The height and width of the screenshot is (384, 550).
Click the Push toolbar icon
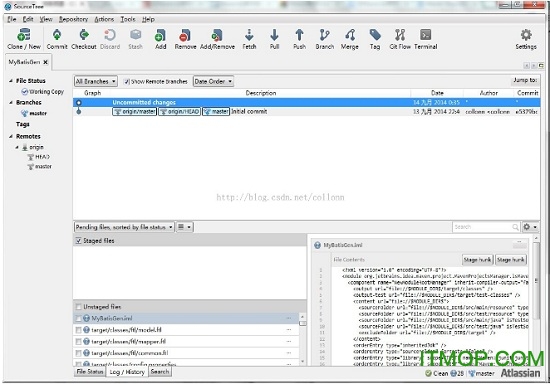(x=299, y=39)
